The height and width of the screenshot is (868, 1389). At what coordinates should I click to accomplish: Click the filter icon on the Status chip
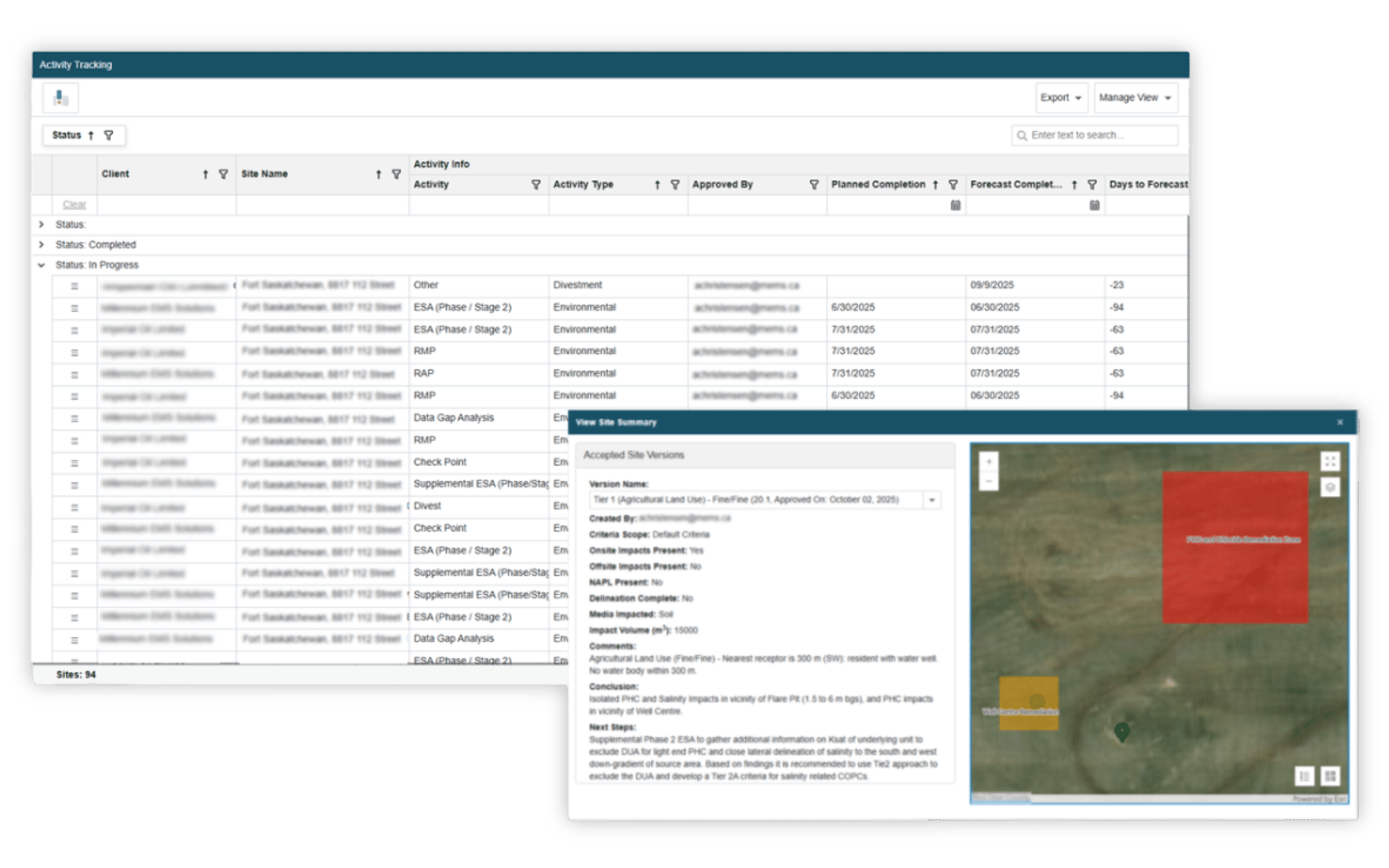coord(108,135)
